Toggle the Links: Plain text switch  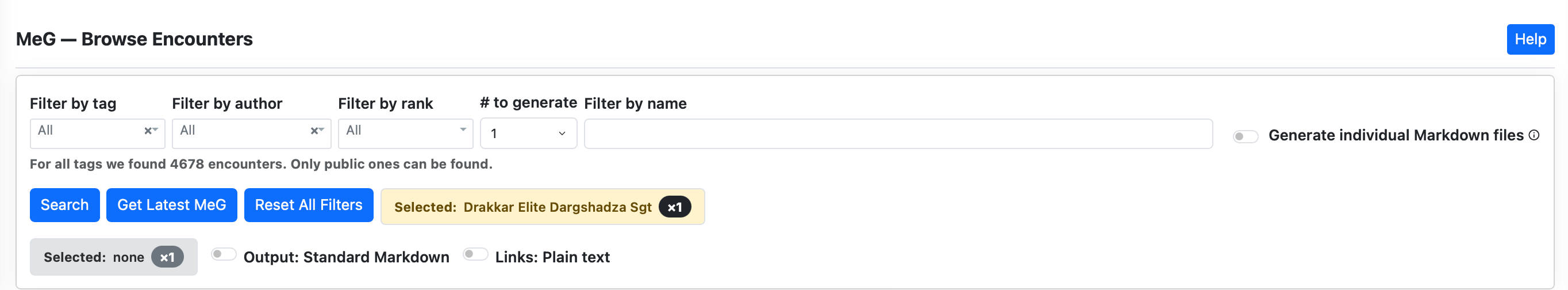click(475, 255)
